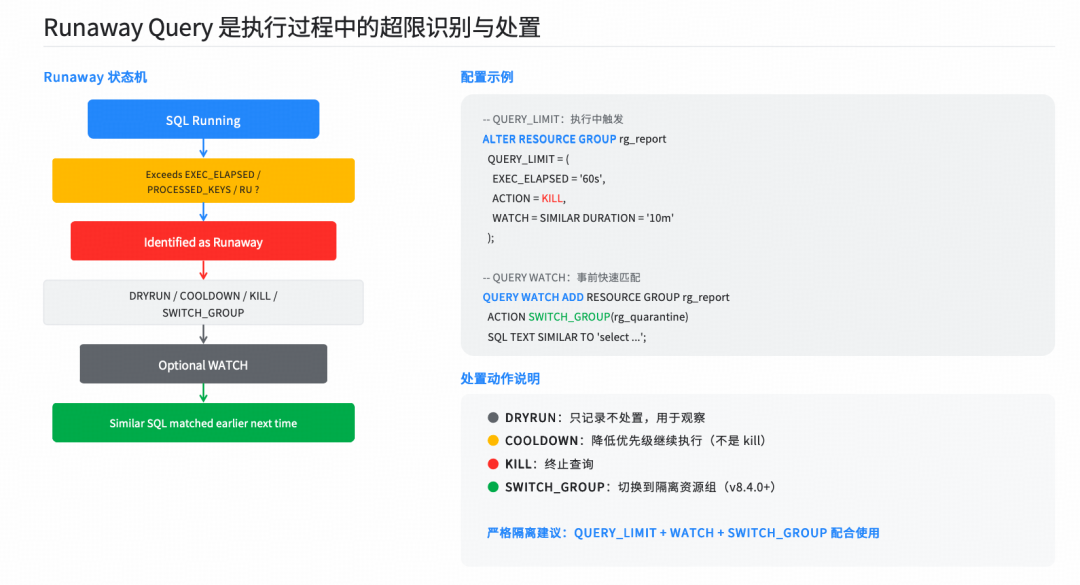Click ALTER RESOURCE GROUP keyword text
The width and height of the screenshot is (1080, 585).
tap(549, 139)
